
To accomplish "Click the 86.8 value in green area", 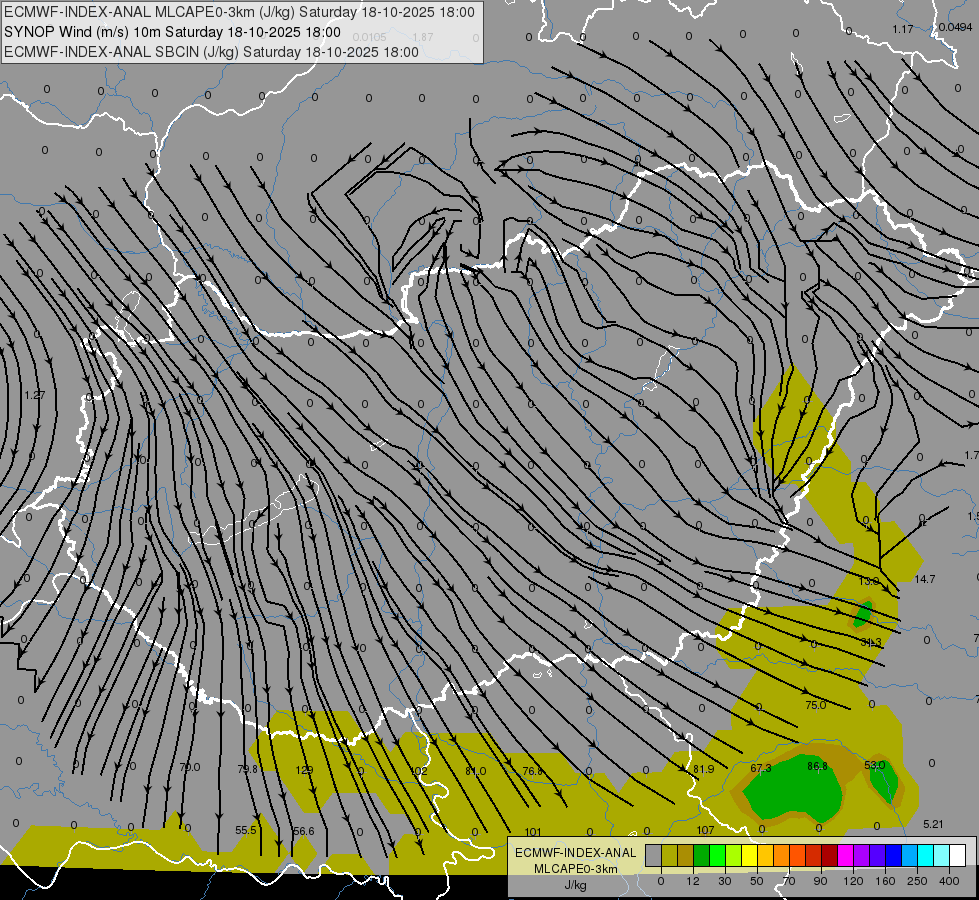I will pos(817,766).
